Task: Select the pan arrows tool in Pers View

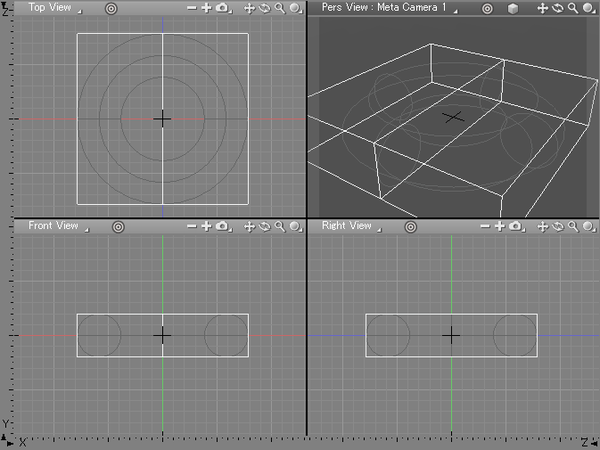Action: [543, 8]
